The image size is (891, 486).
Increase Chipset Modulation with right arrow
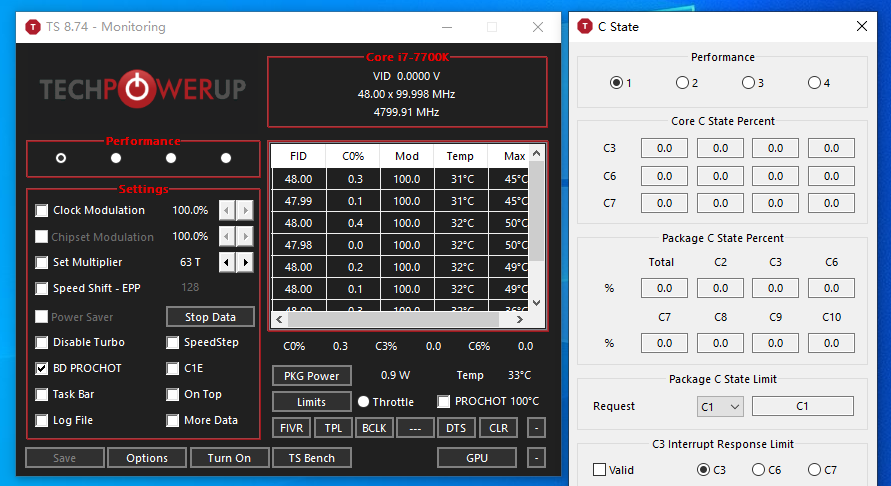[x=245, y=236]
